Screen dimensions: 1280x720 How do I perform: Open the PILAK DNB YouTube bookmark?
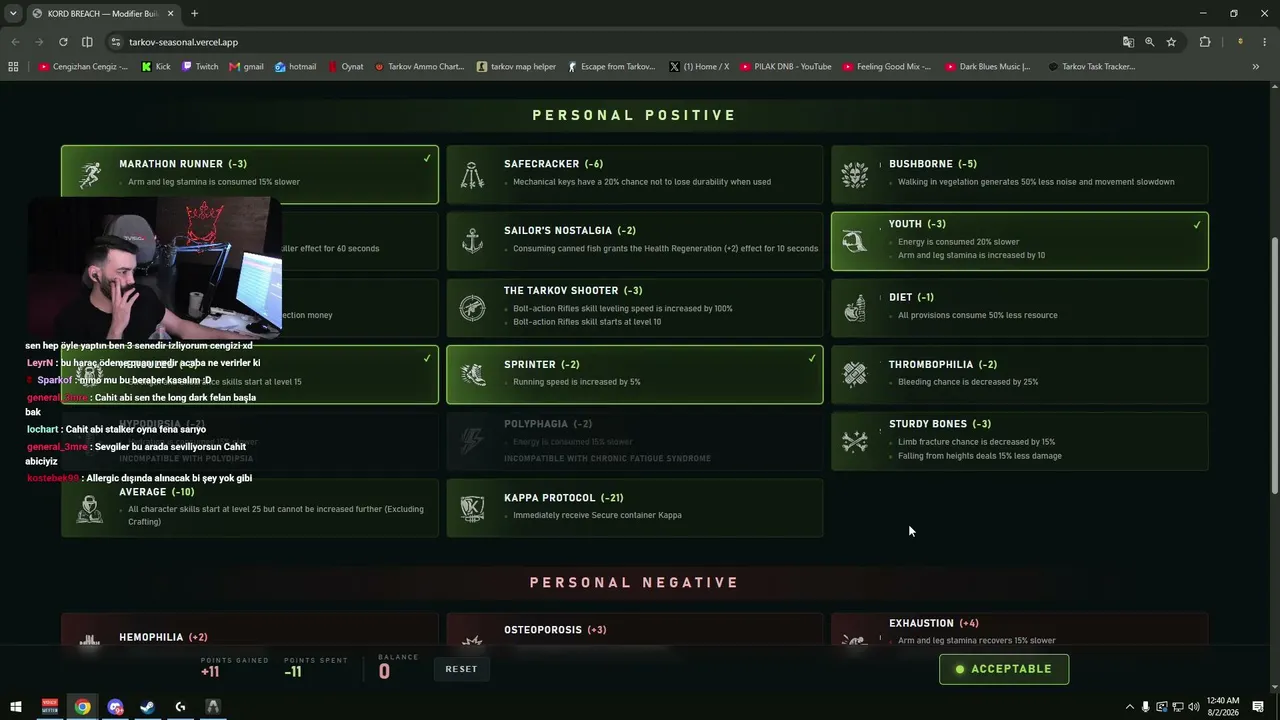point(786,67)
